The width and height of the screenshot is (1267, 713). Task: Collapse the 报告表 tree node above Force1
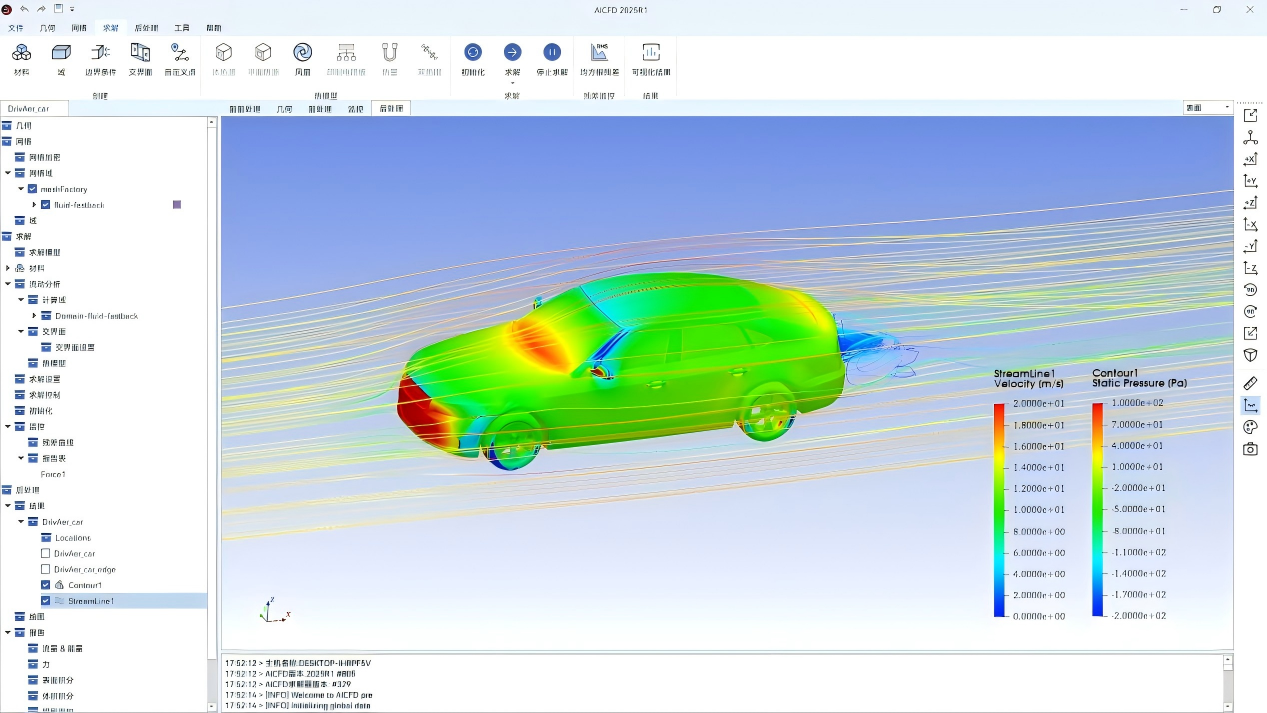click(x=21, y=458)
